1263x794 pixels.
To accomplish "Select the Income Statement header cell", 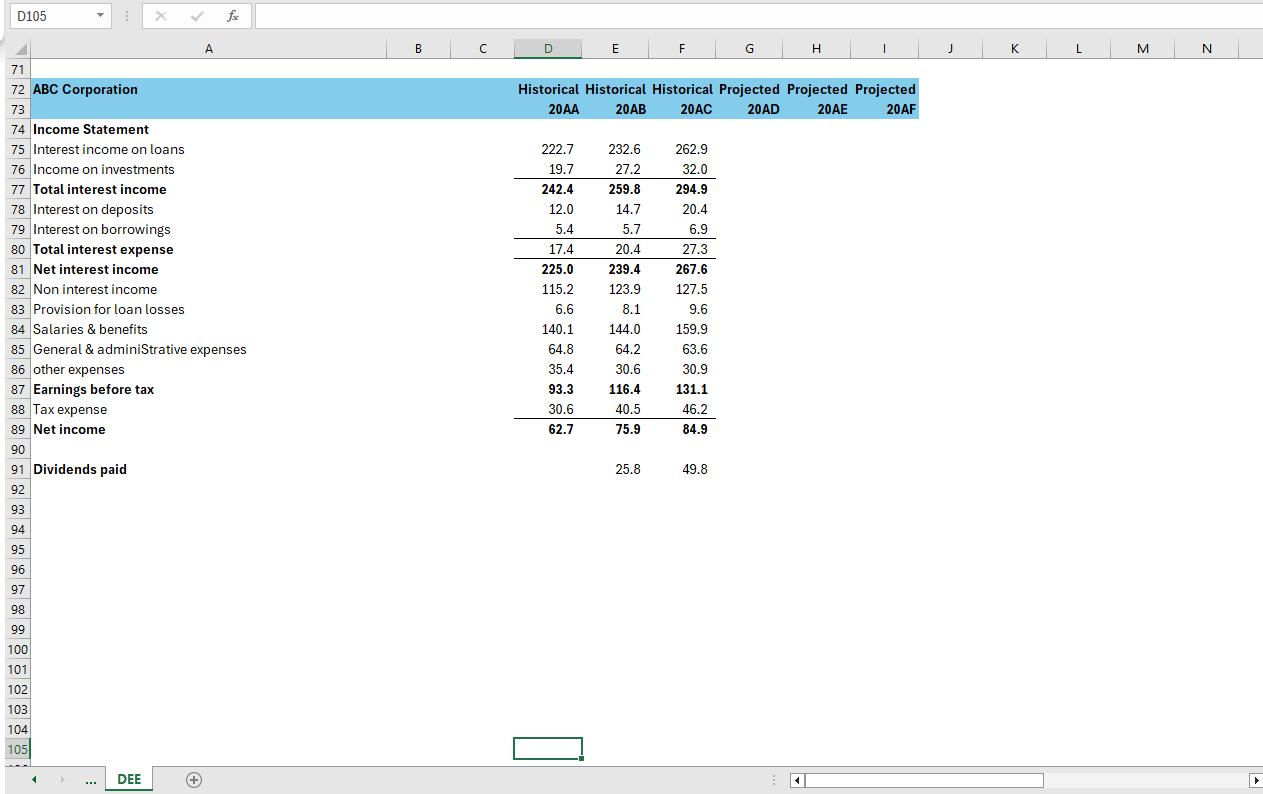I will pyautogui.click(x=90, y=129).
